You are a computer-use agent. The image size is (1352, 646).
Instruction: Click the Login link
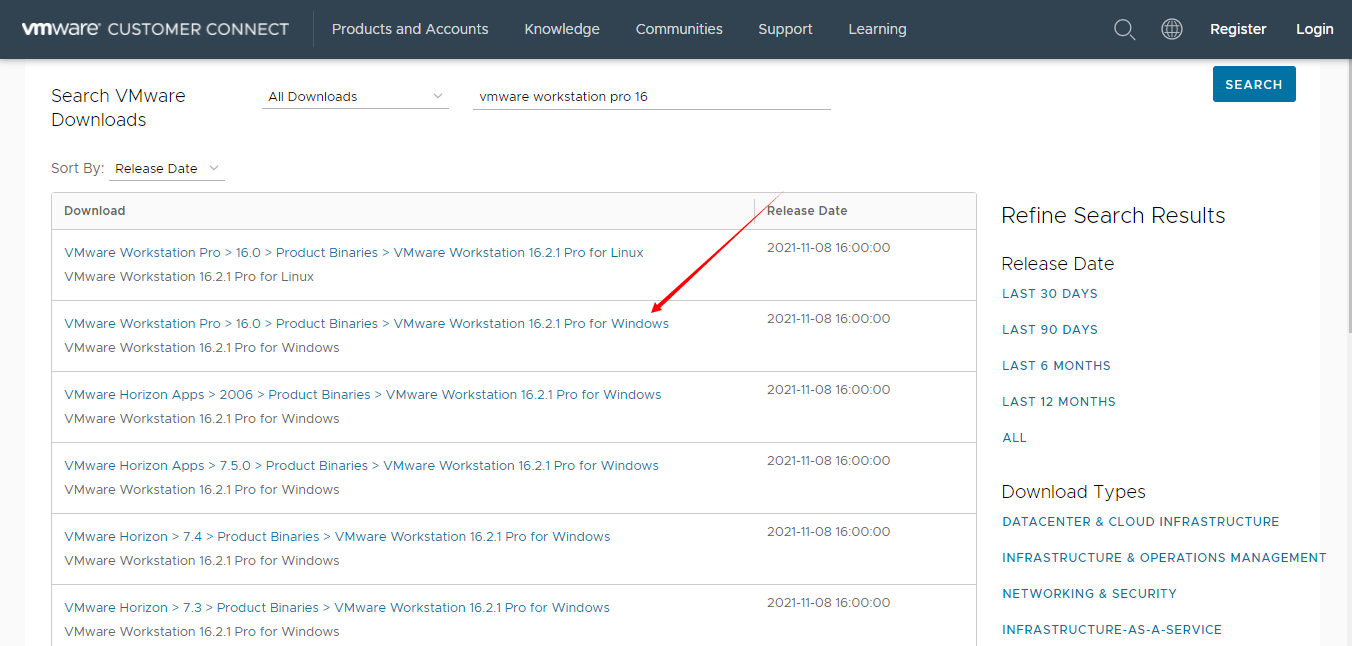click(1314, 29)
